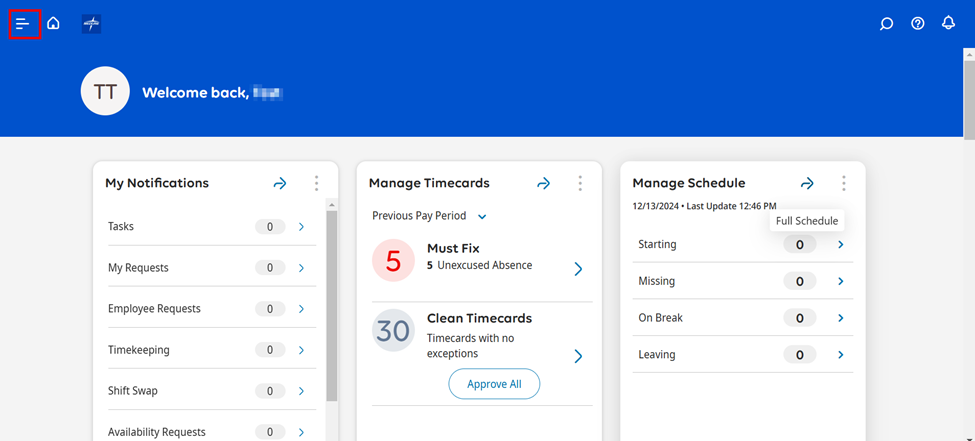Open Manage Timecards tile arrow
Screen dimensions: 975x441
[x=544, y=183]
